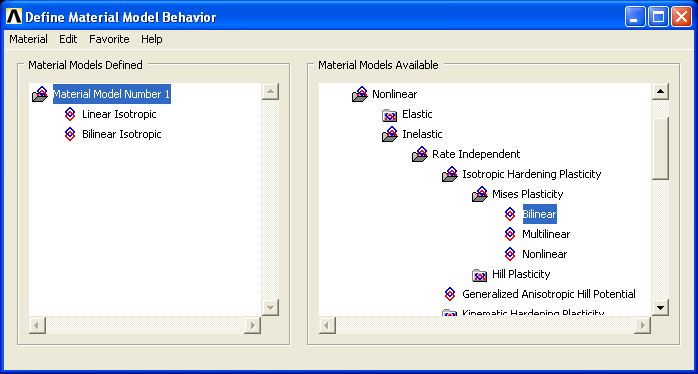Collapse Isotropic Hardening Plasticity folder icon
Viewport: 698px width, 374px height.
tap(450, 174)
